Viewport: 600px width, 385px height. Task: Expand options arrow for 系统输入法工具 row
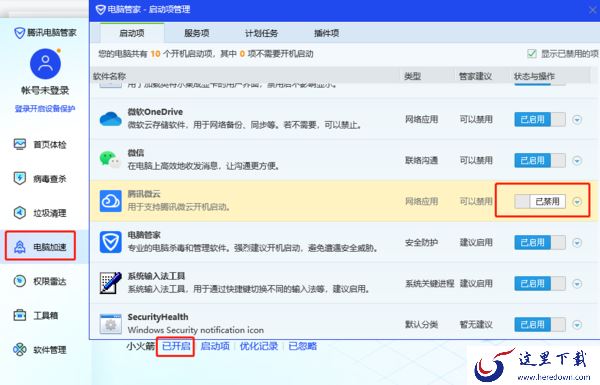click(577, 284)
